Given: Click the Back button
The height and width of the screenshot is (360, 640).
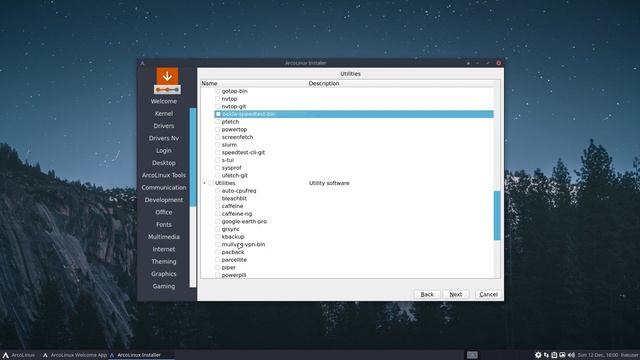Looking at the screenshot, I should [x=427, y=294].
